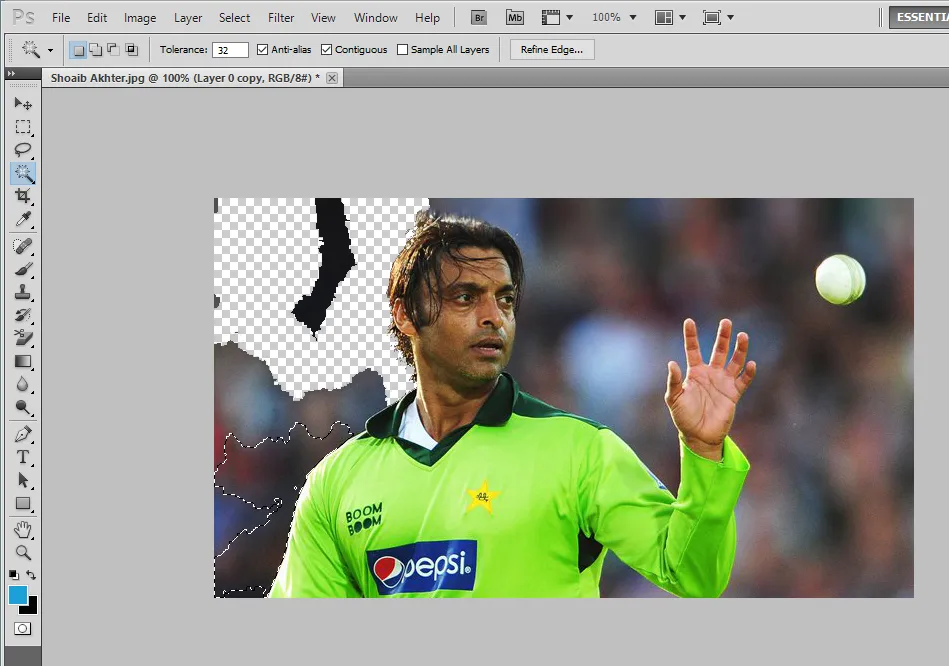Select the Blur tool

click(x=23, y=384)
